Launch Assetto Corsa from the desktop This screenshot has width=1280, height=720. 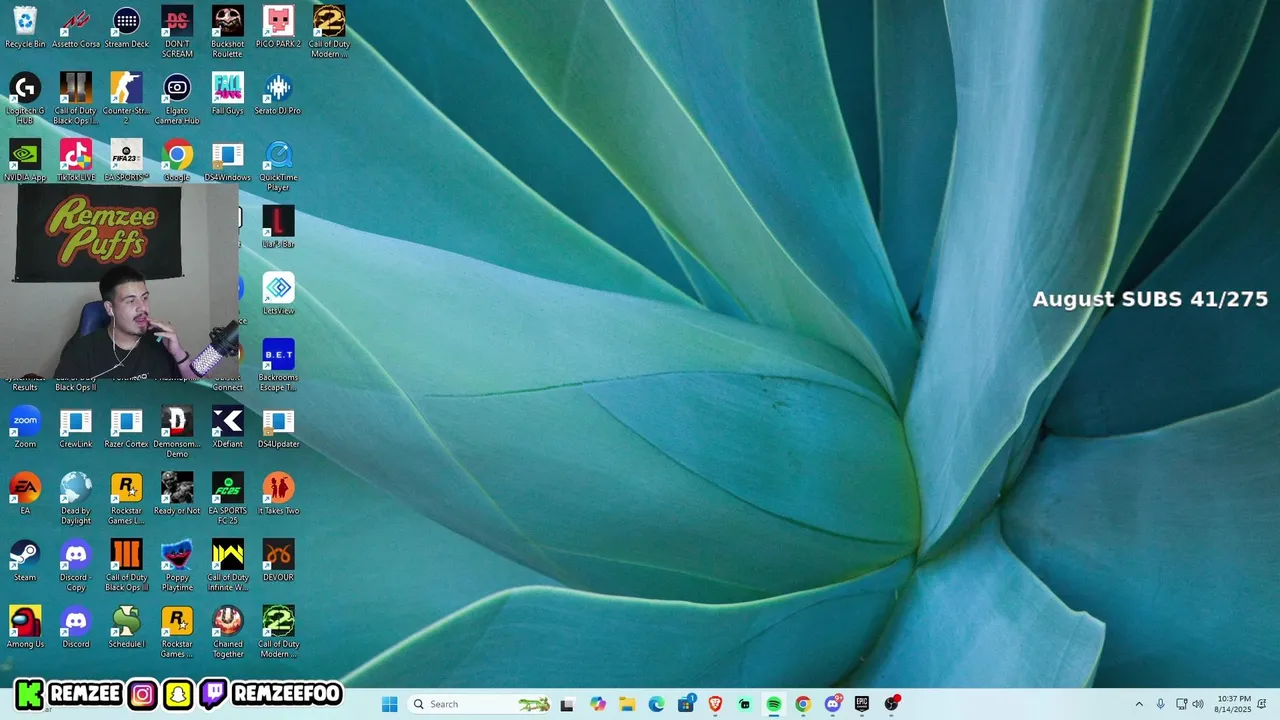(x=76, y=27)
